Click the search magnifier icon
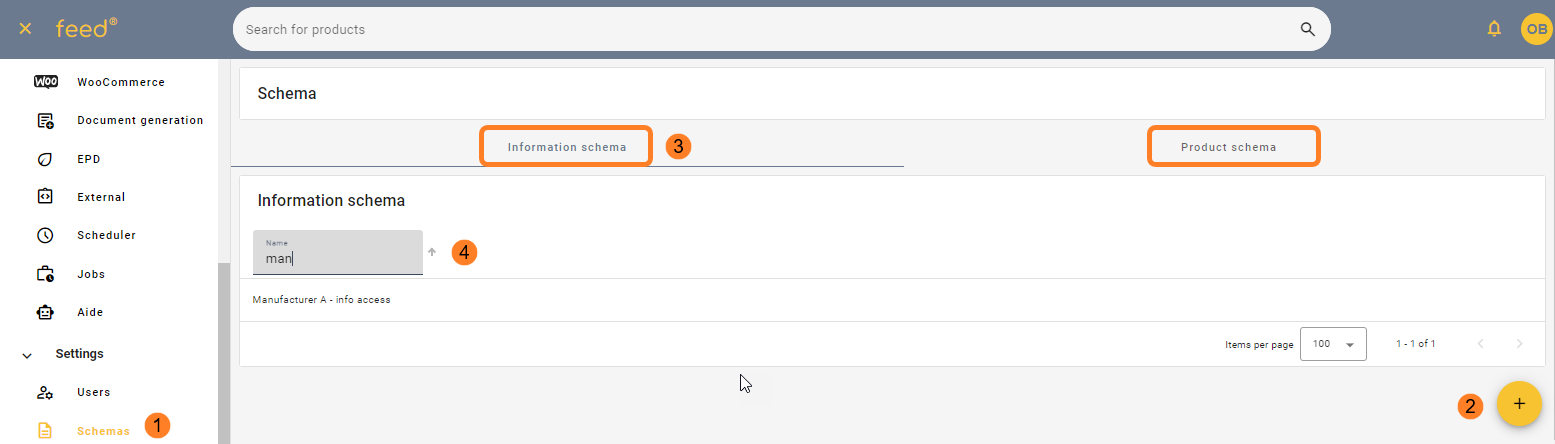Viewport: 1555px width, 444px height. point(1307,29)
